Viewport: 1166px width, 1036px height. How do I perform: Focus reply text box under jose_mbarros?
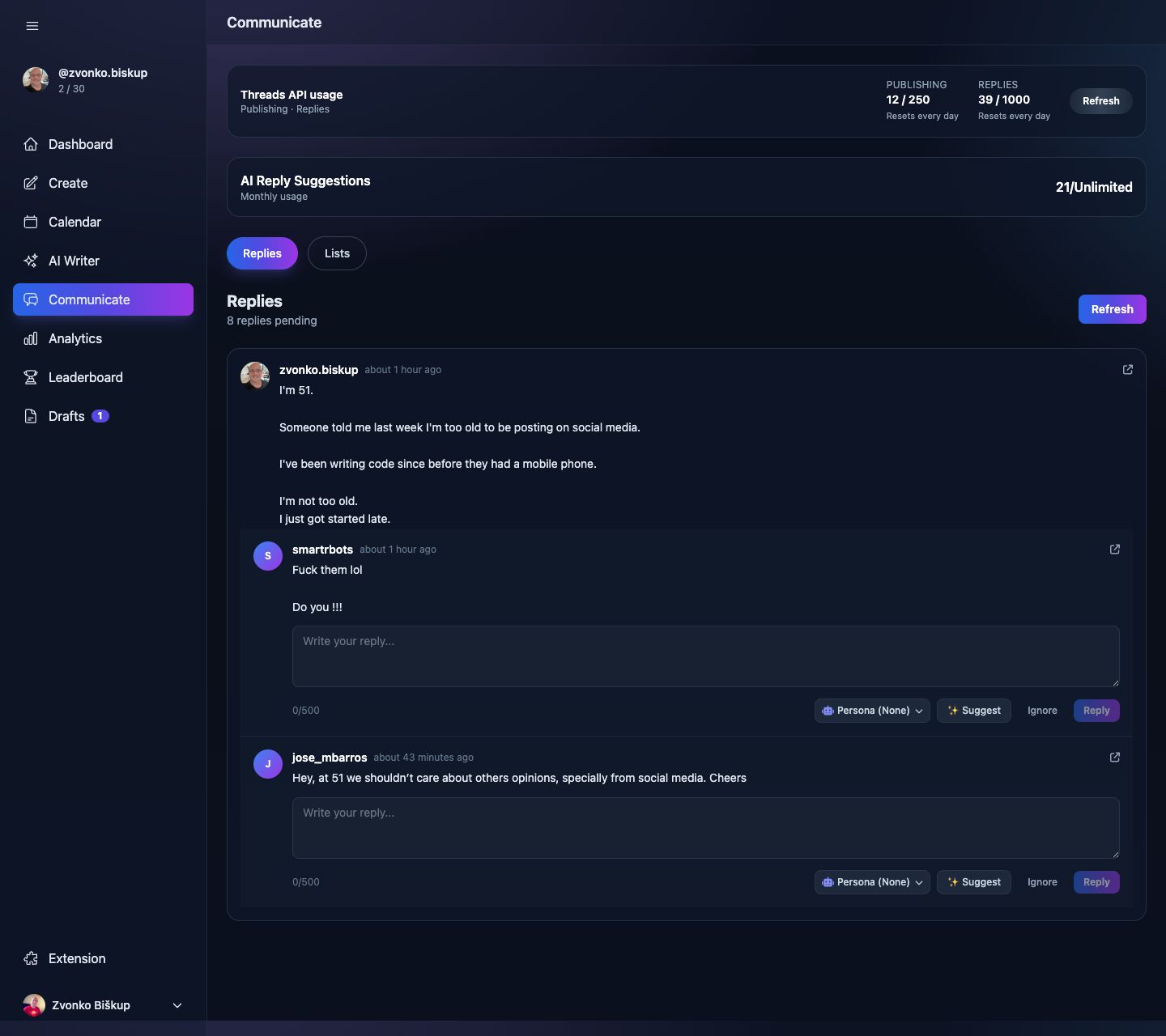[x=705, y=828]
